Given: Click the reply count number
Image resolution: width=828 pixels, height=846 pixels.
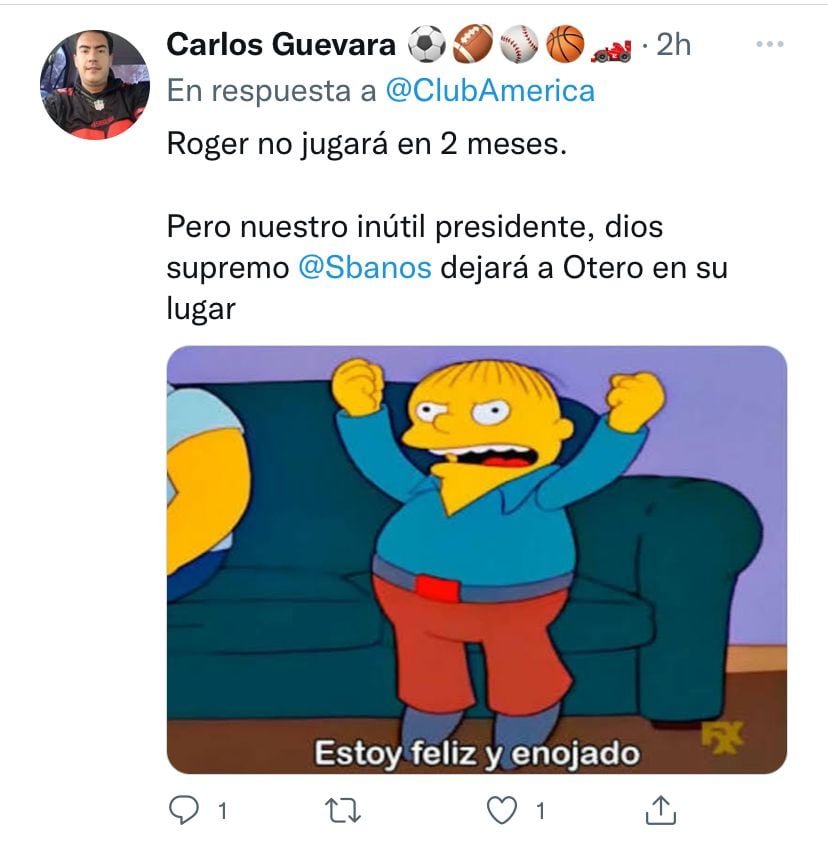Looking at the screenshot, I should coord(222,811).
